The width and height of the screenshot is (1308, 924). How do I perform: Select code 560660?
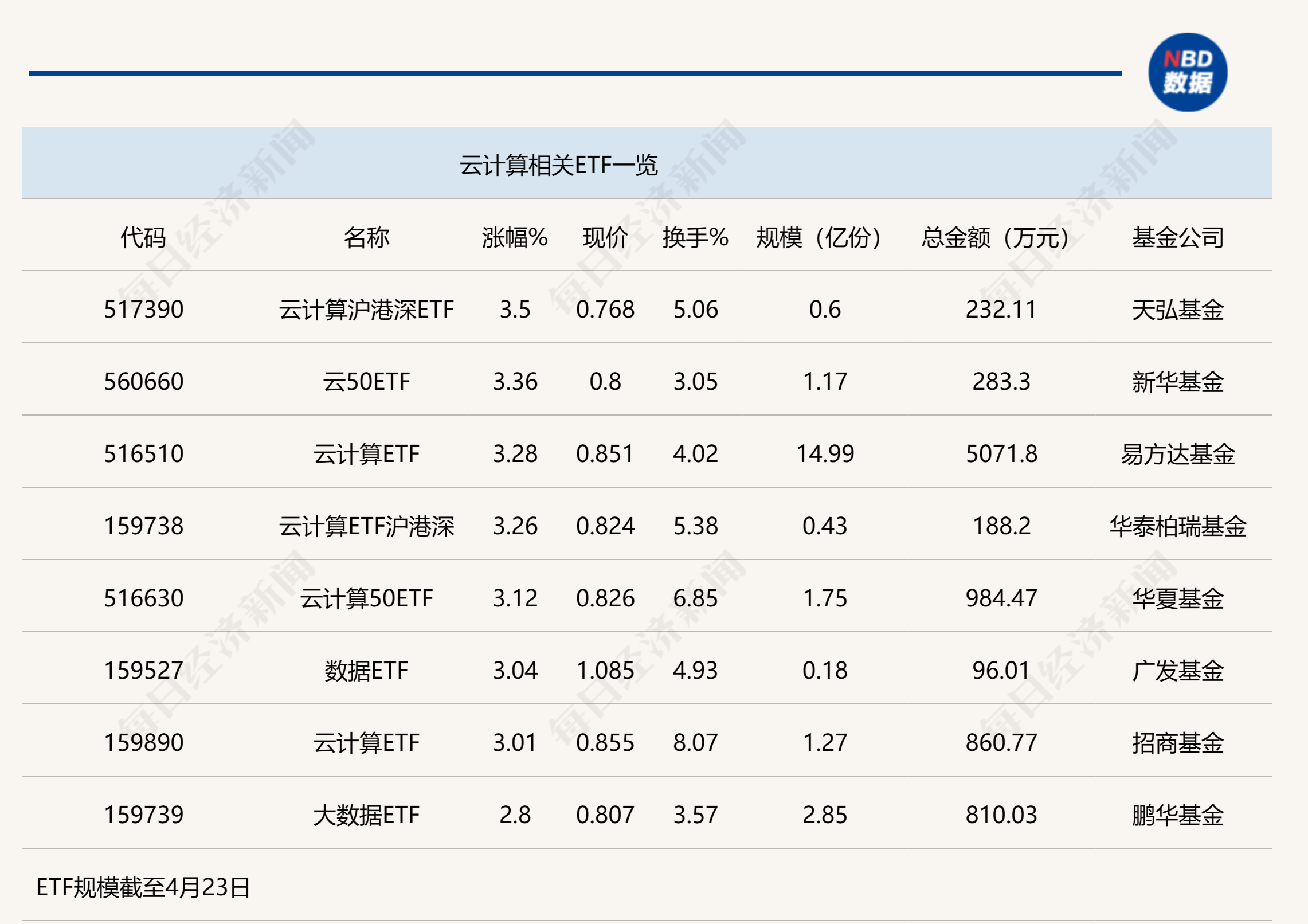coord(143,382)
